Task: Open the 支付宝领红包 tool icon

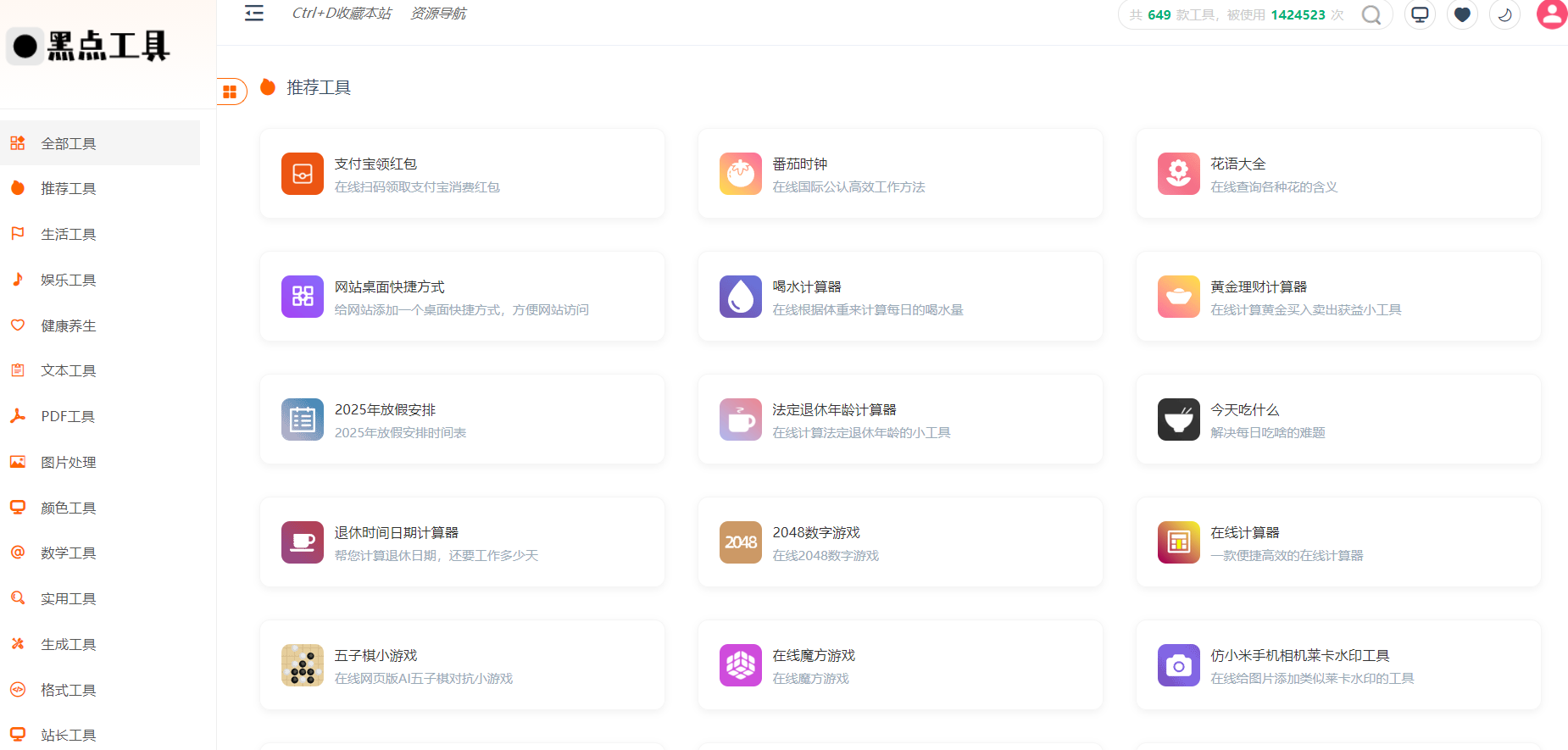Action: tap(303, 174)
